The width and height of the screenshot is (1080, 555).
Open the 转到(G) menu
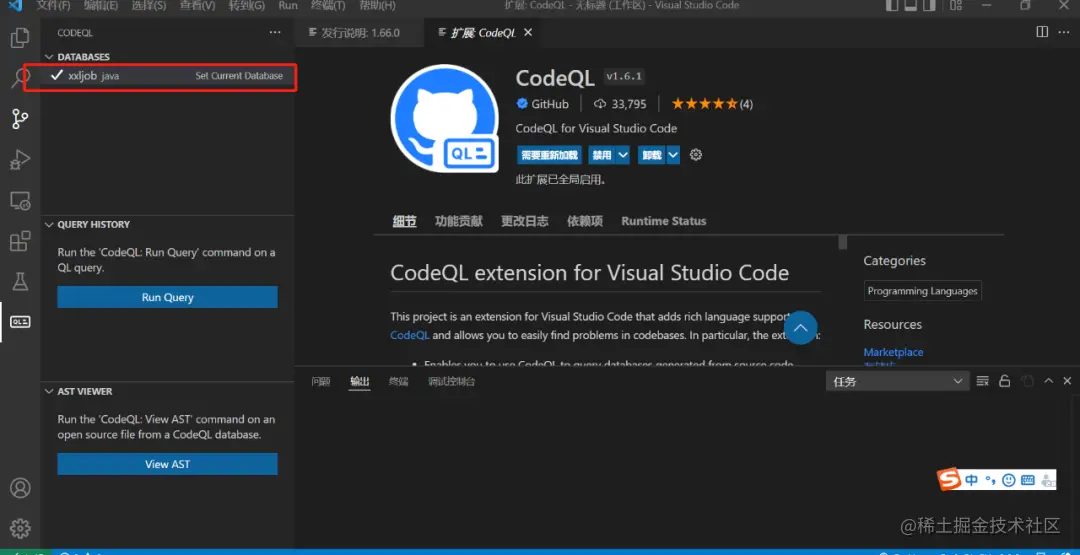pos(247,6)
